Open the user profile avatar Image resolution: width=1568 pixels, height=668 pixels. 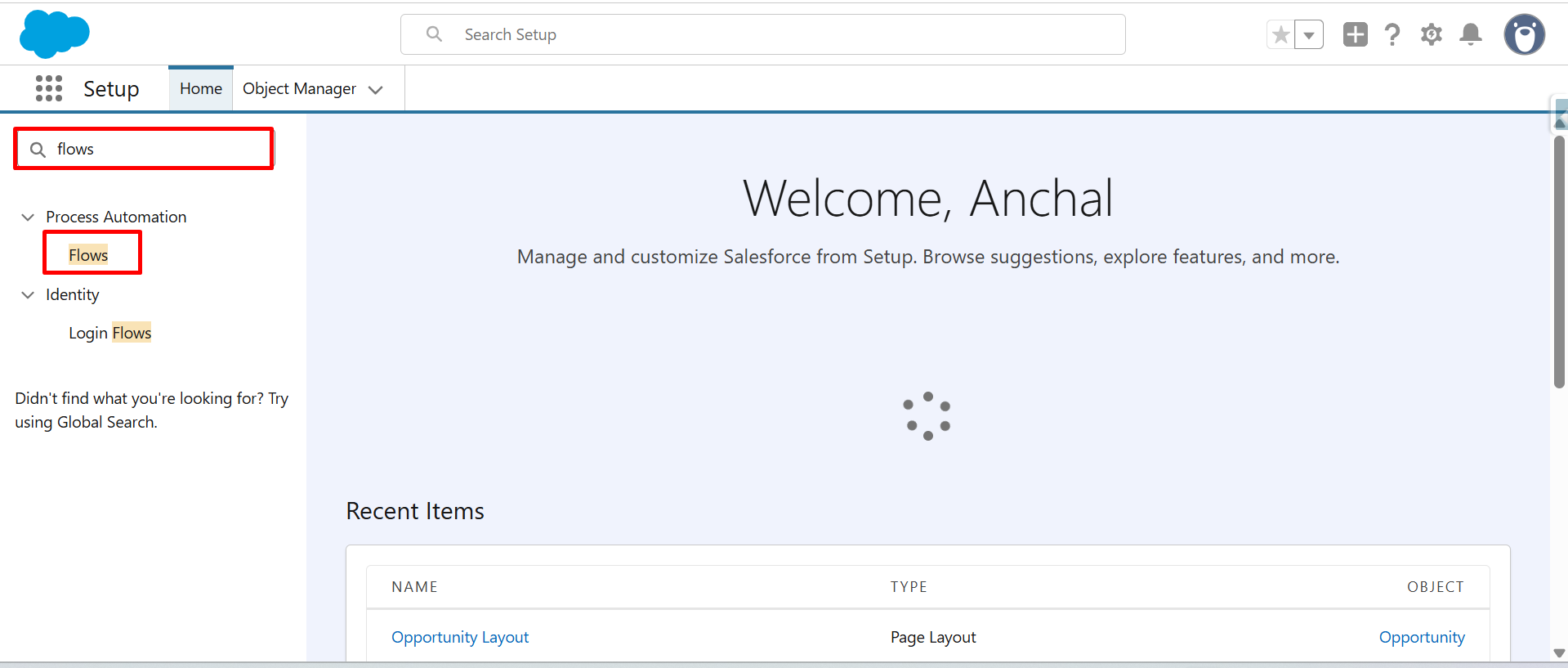[1525, 34]
